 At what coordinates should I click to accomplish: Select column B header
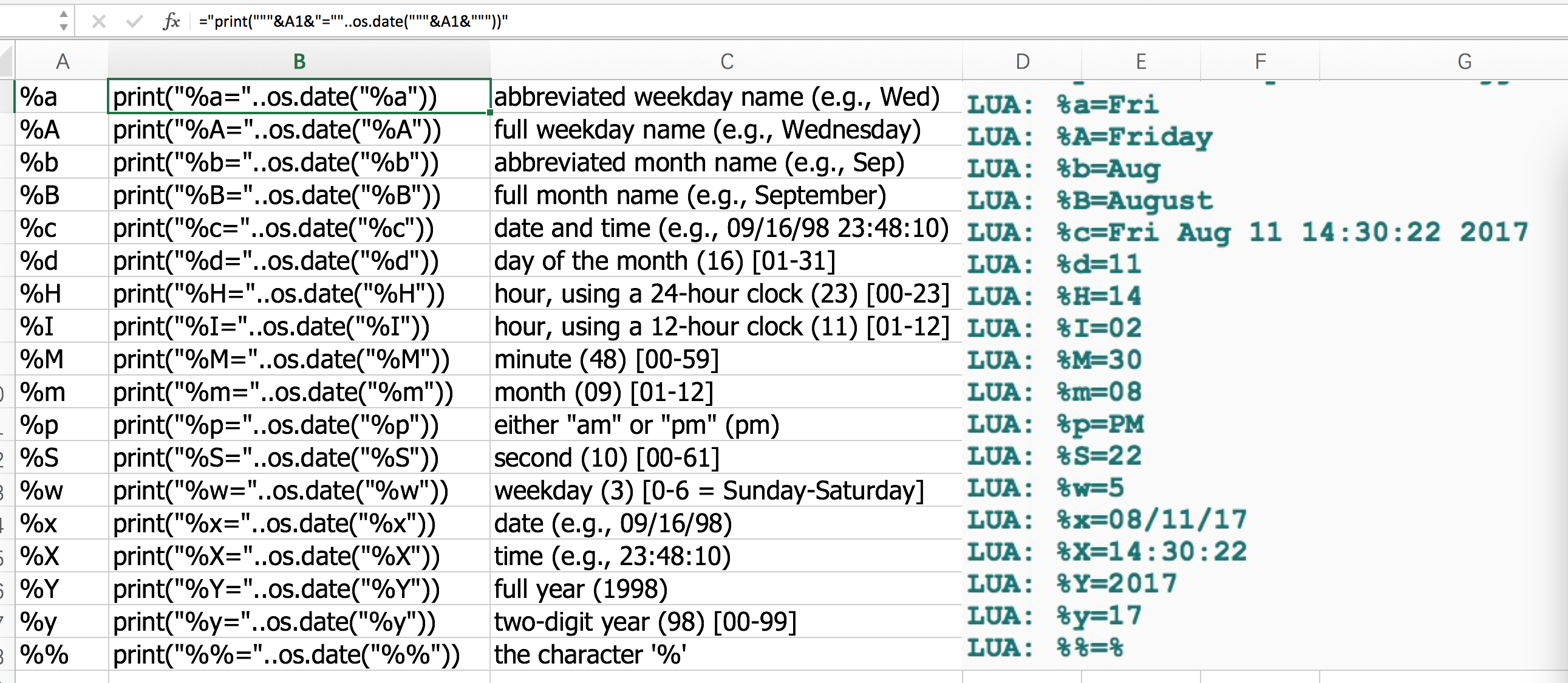pyautogui.click(x=299, y=61)
